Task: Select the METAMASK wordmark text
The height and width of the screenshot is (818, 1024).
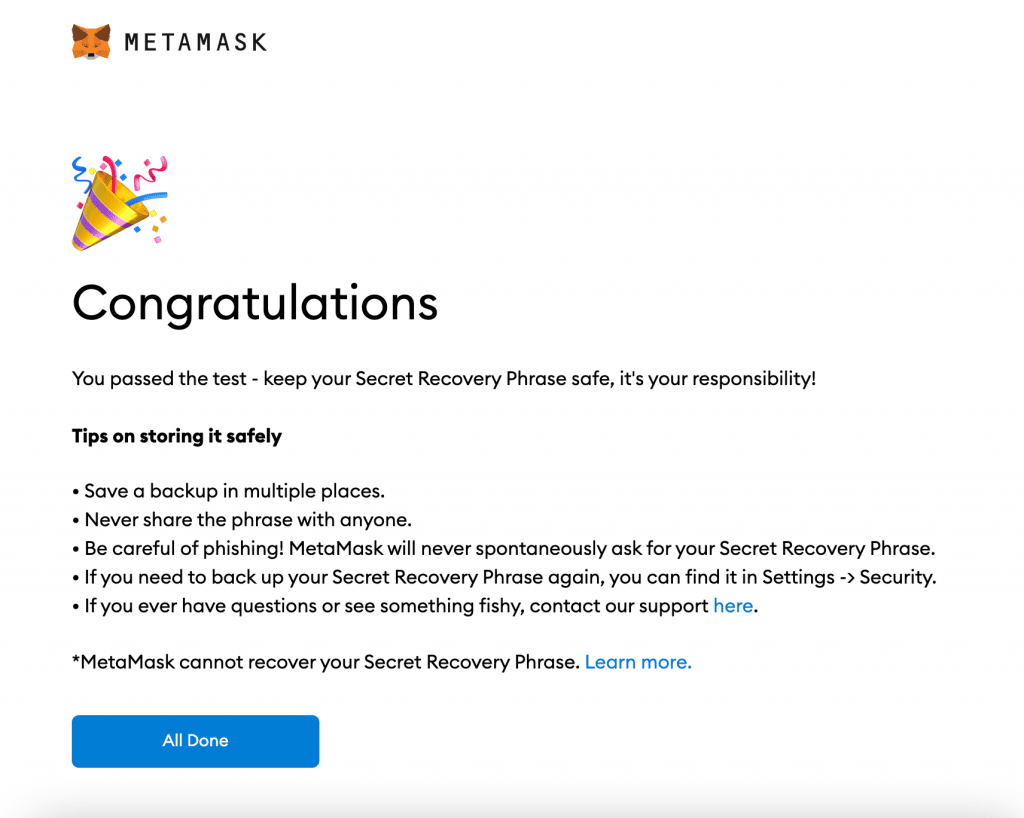Action: click(195, 42)
